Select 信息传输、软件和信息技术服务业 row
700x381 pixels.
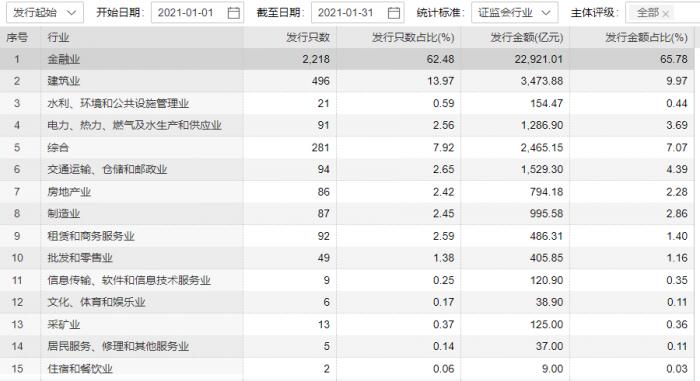click(347, 280)
